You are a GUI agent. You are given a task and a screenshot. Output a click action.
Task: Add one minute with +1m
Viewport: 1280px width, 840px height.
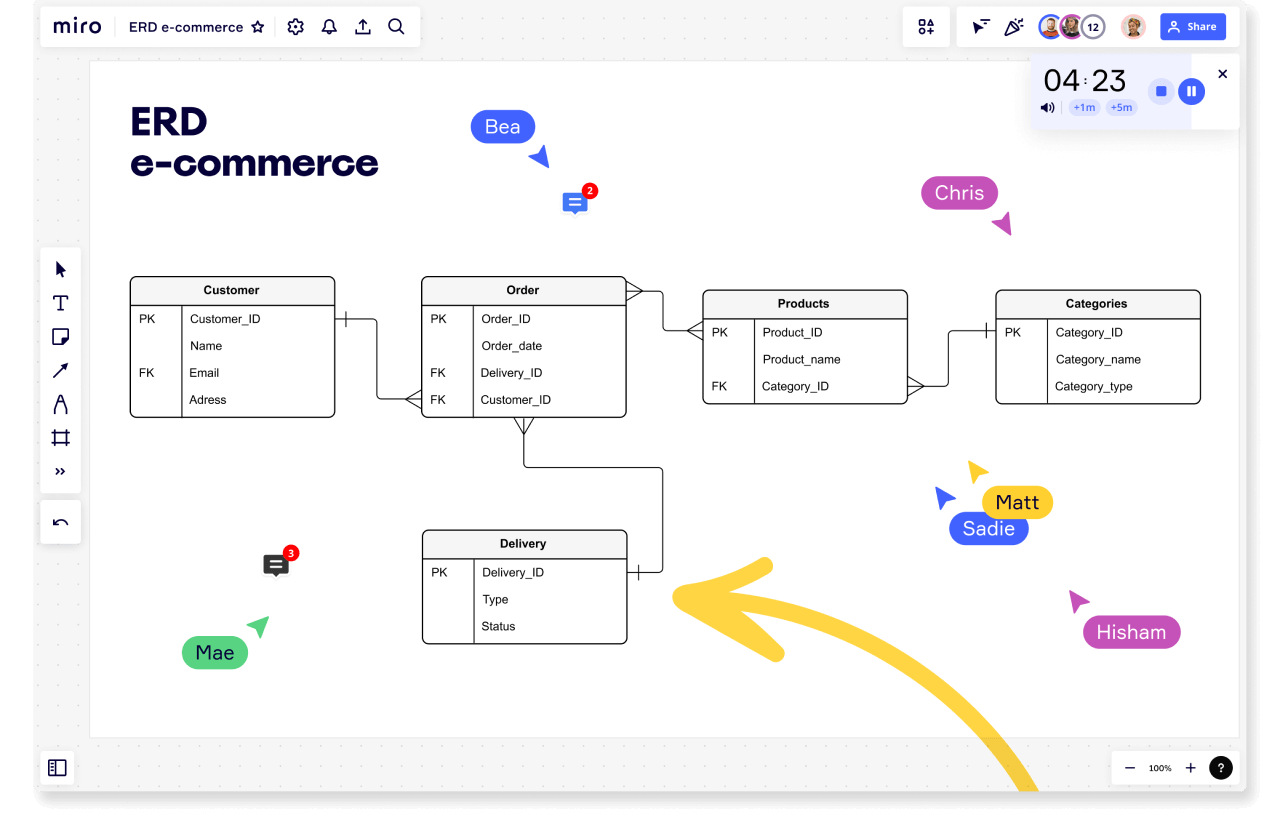1084,108
